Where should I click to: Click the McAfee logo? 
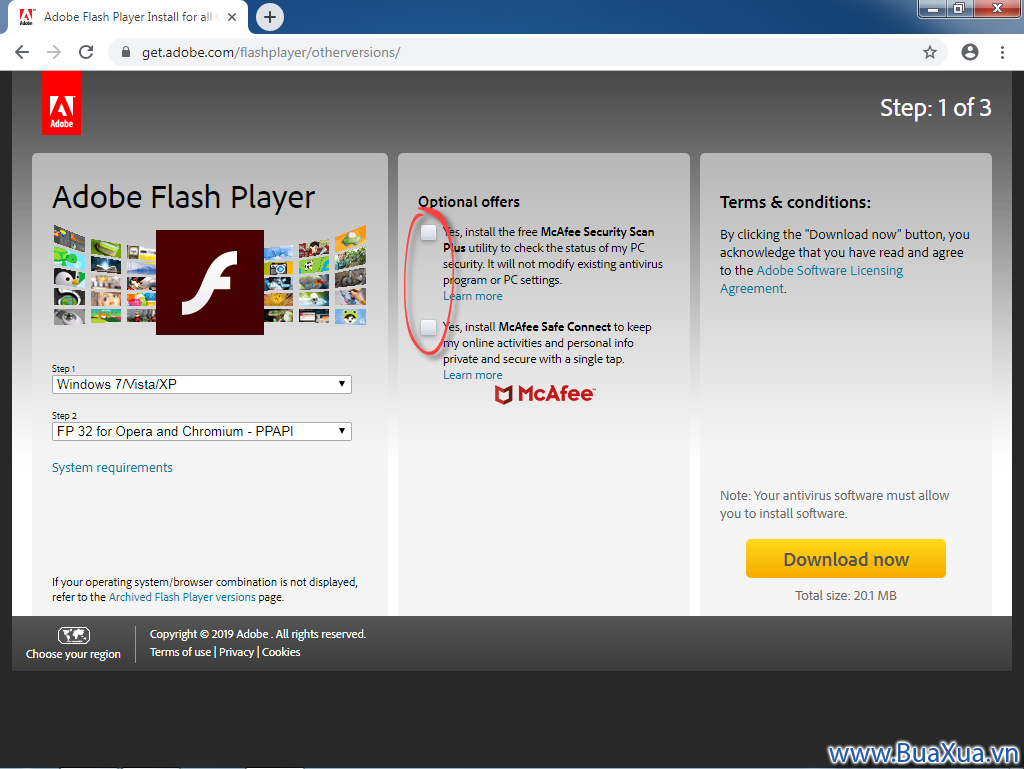click(545, 394)
